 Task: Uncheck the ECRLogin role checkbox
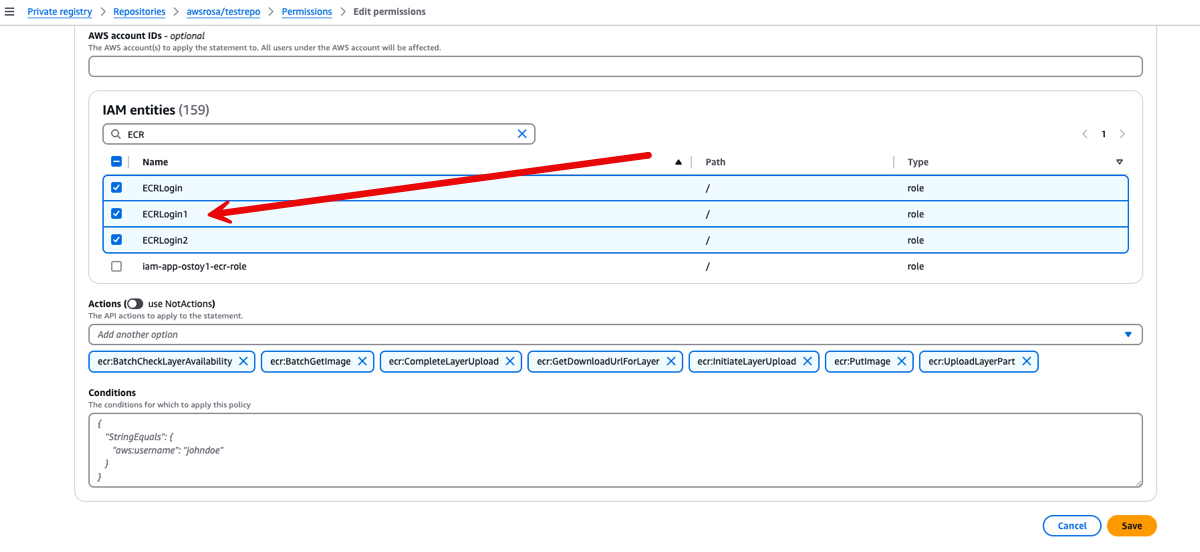116,188
